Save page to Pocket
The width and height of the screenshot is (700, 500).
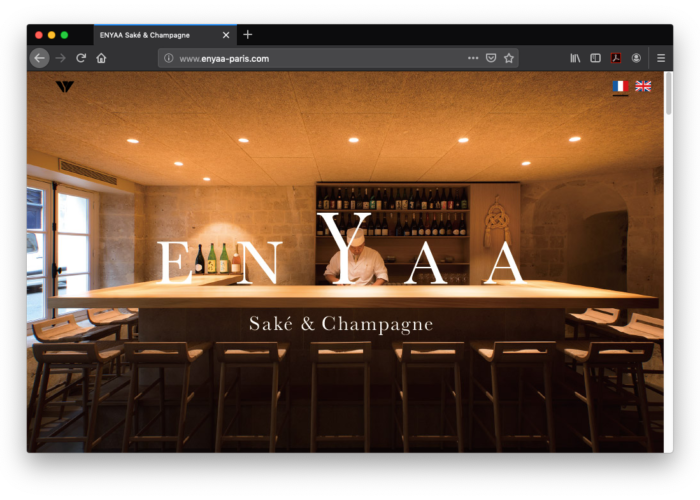491,58
